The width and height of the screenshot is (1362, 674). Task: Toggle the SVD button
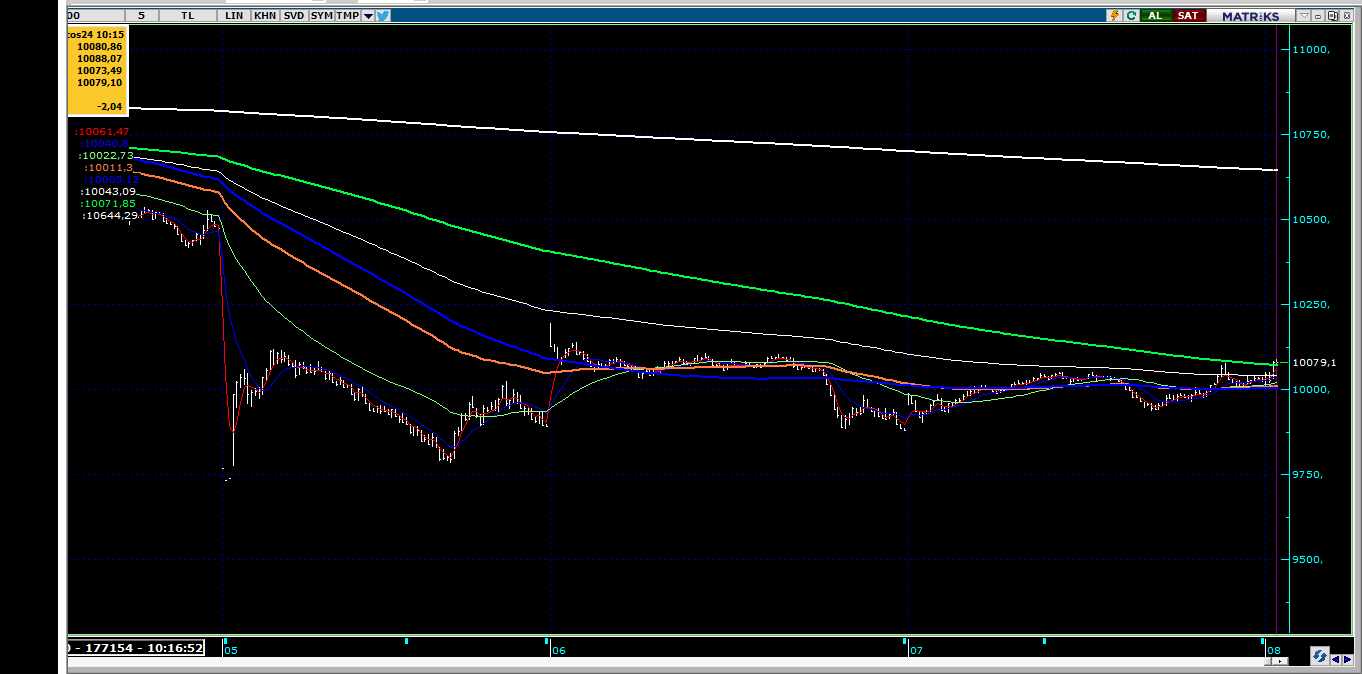point(294,15)
